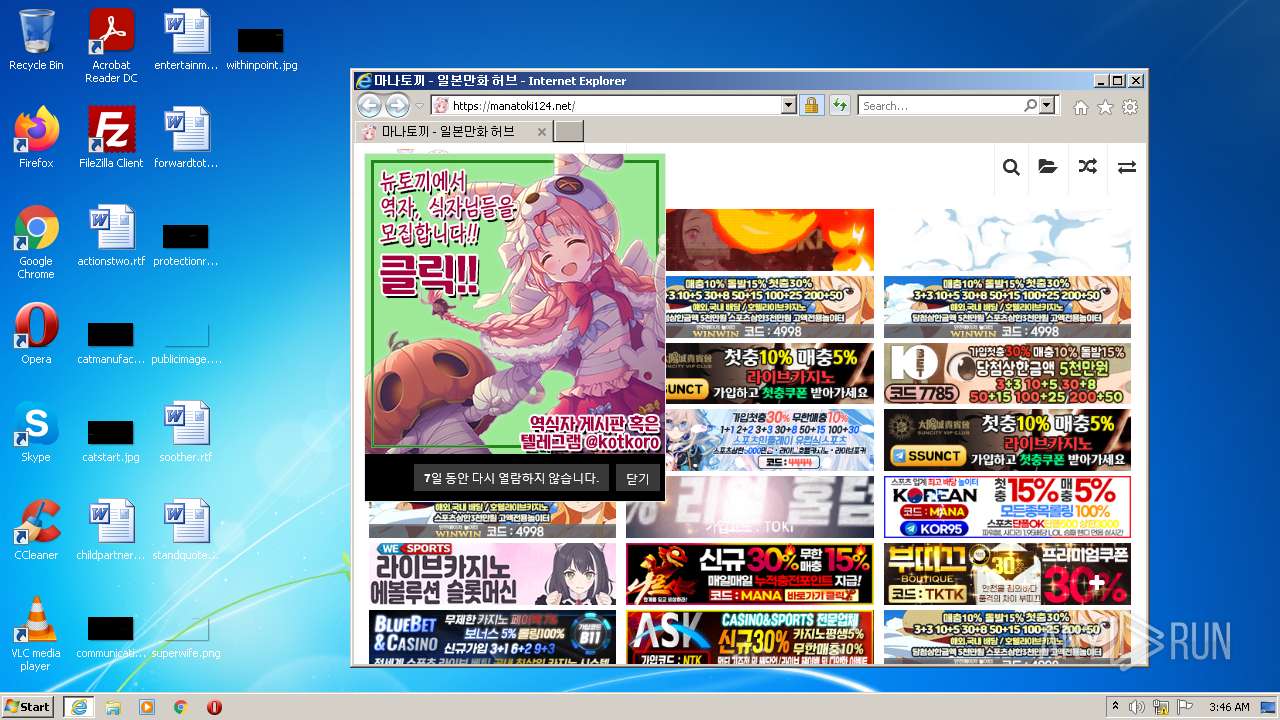Open Skype desktop shortcut
The width and height of the screenshot is (1280, 720).
(x=36, y=432)
